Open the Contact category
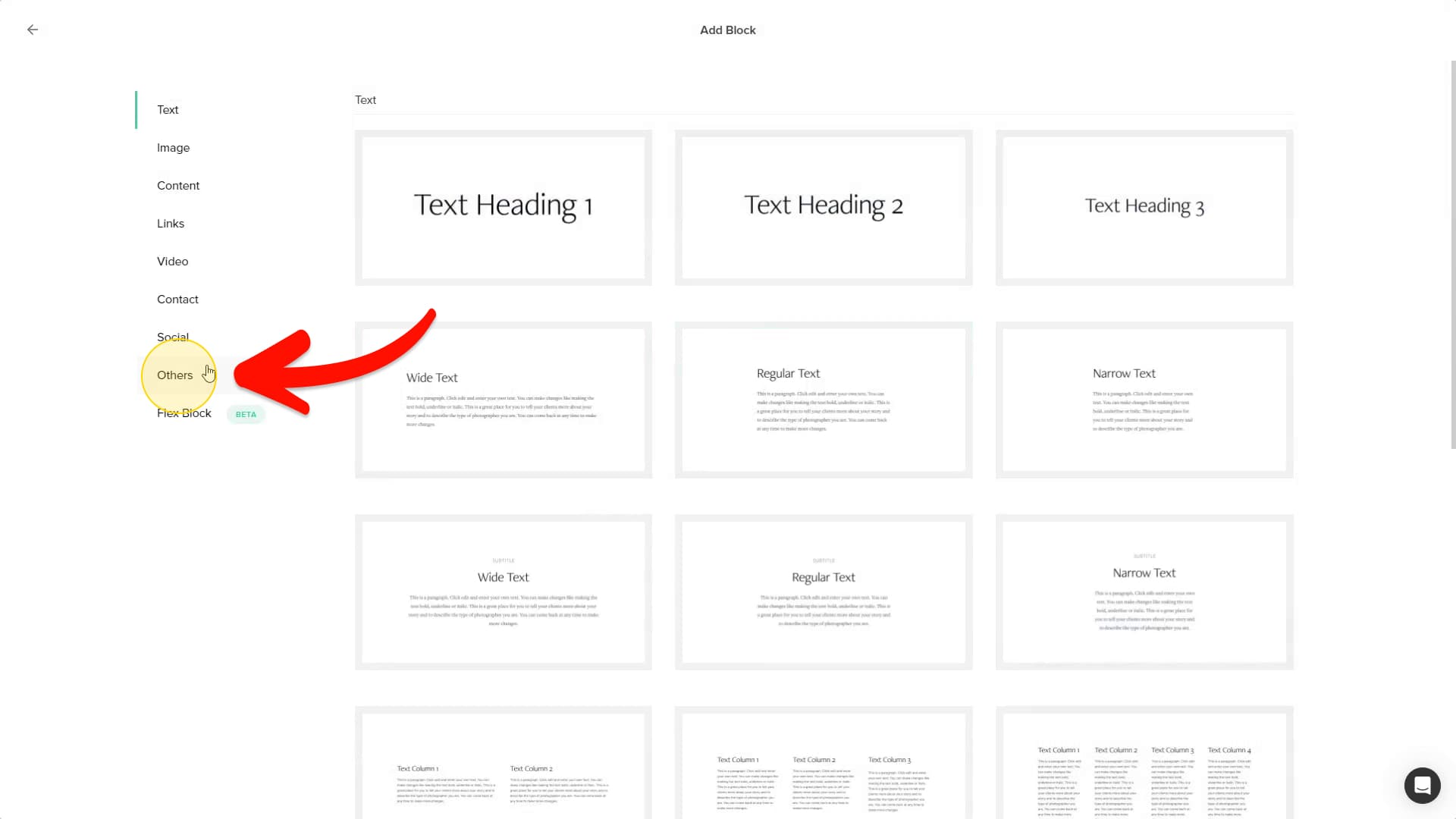 tap(177, 300)
